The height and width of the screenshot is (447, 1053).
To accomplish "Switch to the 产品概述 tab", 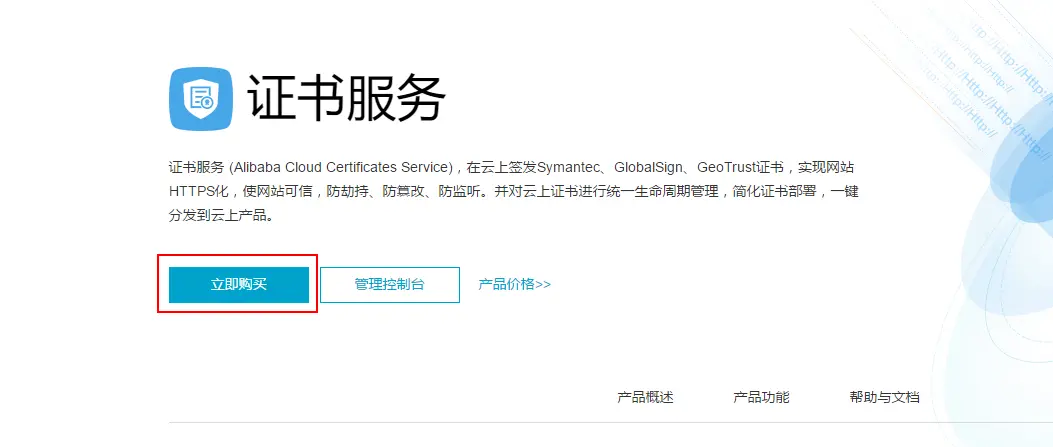I will [x=645, y=397].
